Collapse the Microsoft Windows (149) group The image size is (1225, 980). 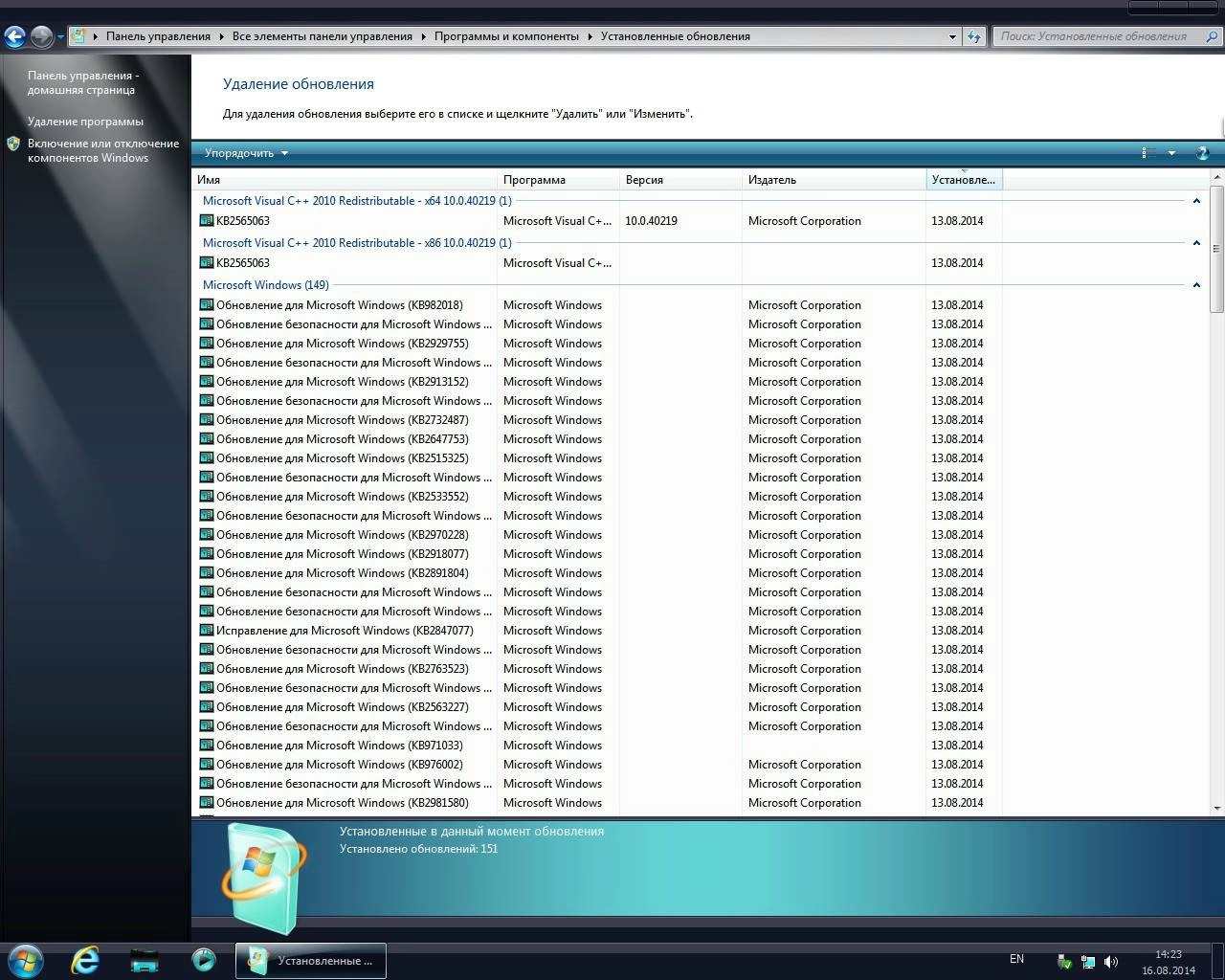pos(1196,284)
